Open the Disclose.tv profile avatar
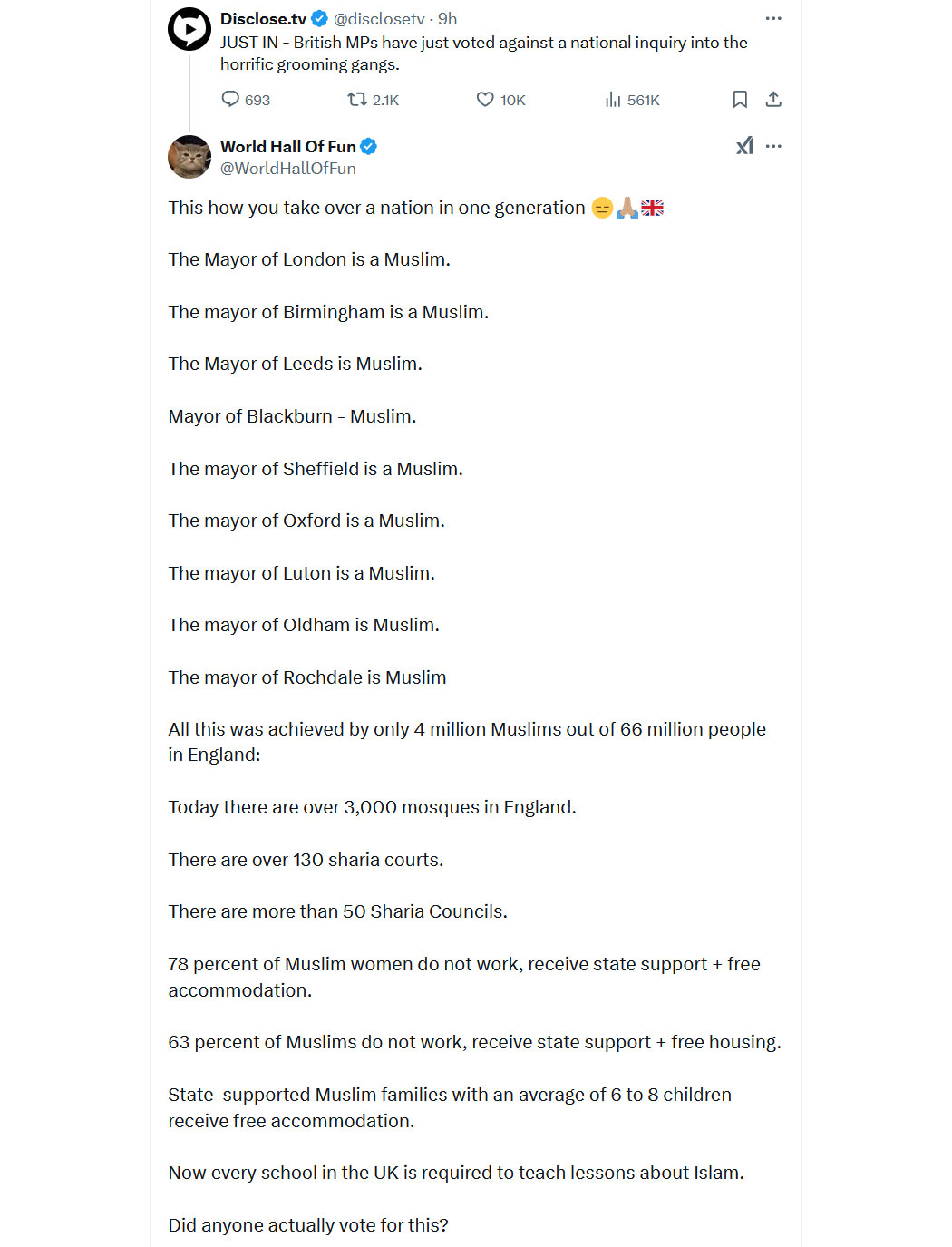 tap(189, 29)
